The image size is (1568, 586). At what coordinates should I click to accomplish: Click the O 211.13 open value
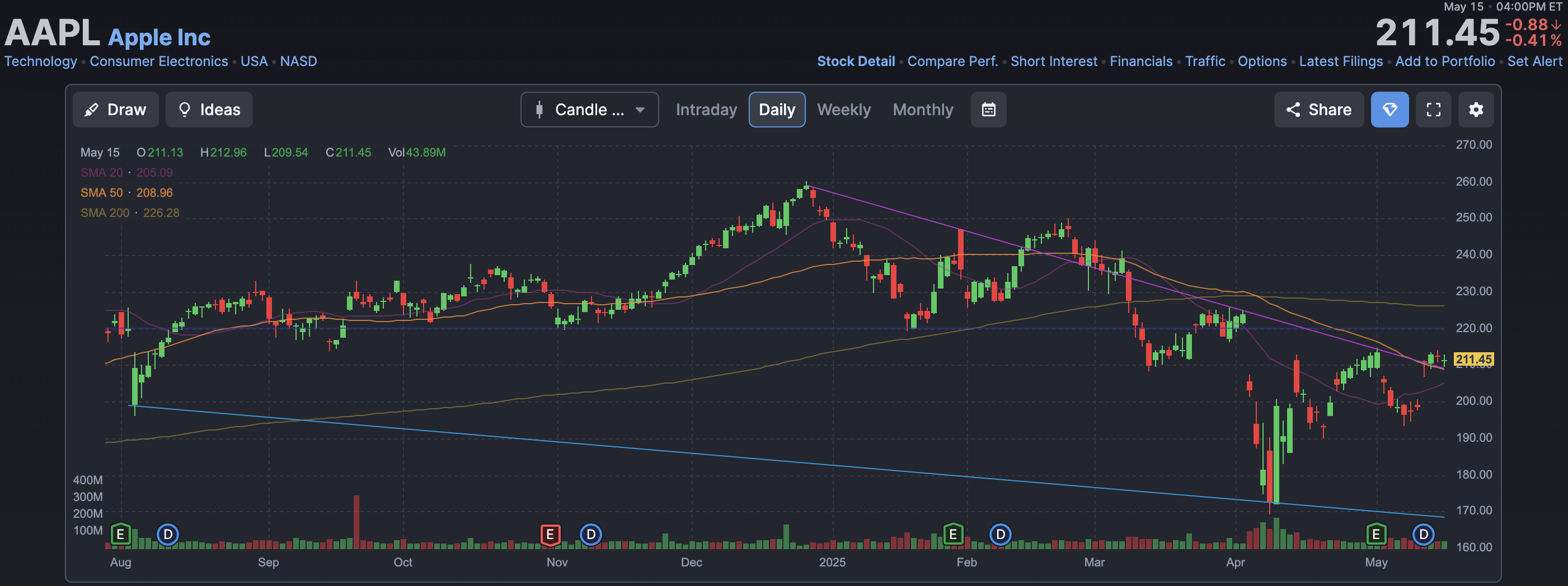(x=159, y=153)
